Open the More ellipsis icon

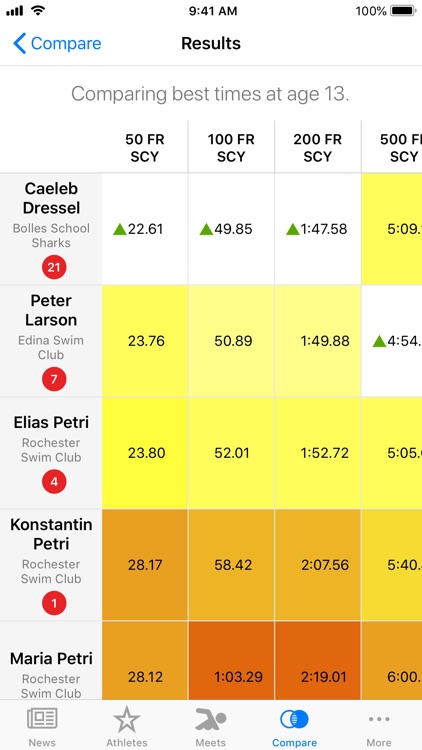pyautogui.click(x=379, y=718)
